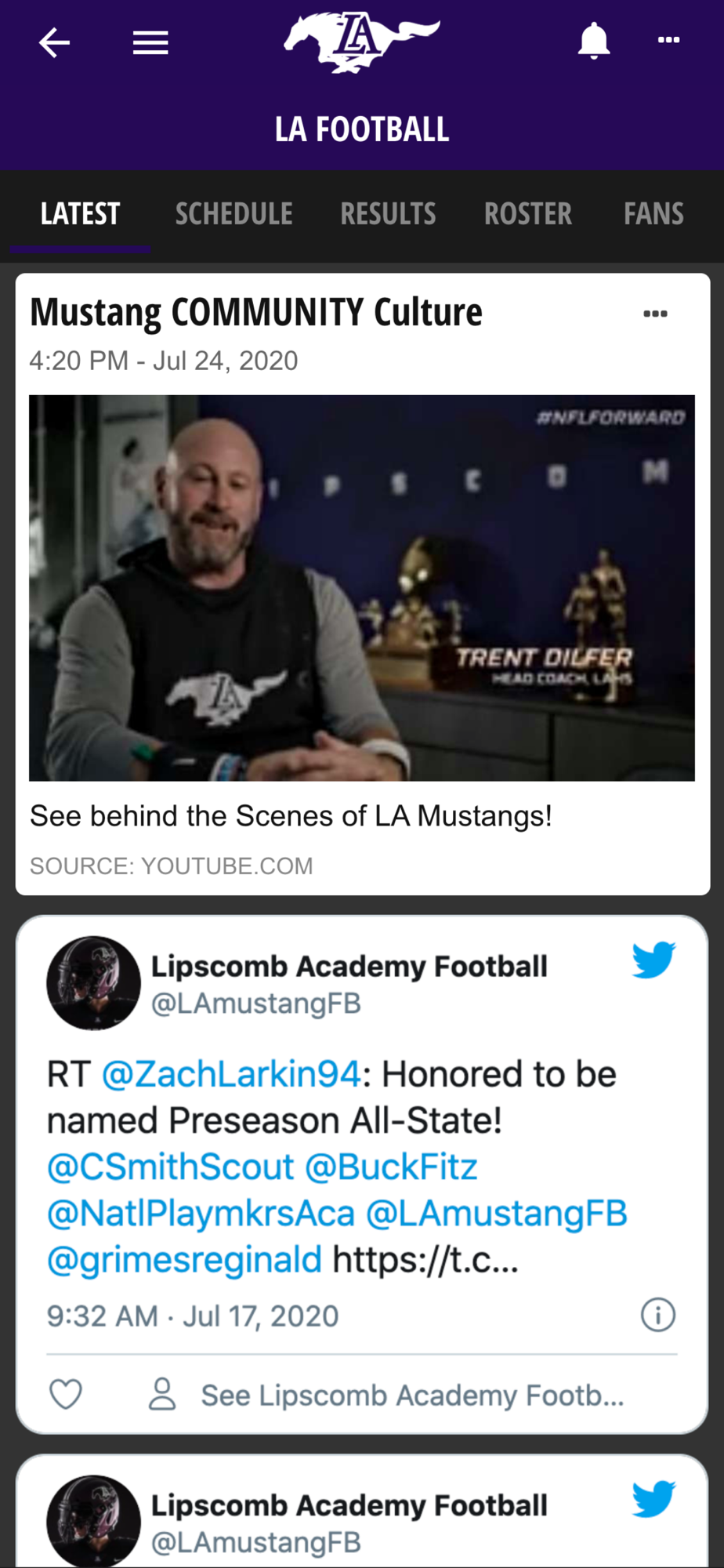This screenshot has height=1568, width=724.
Task: Open the Trent Dilfer video thumbnail
Action: (362, 588)
